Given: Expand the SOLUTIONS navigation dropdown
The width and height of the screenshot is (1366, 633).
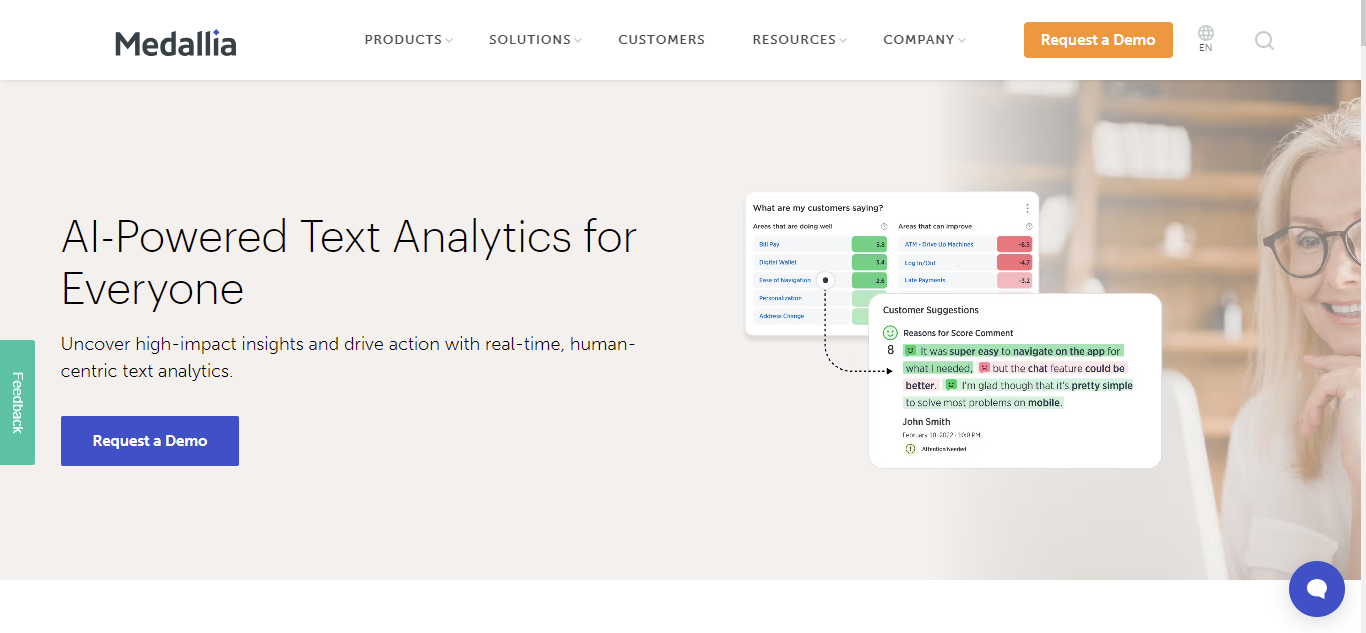Looking at the screenshot, I should [529, 39].
